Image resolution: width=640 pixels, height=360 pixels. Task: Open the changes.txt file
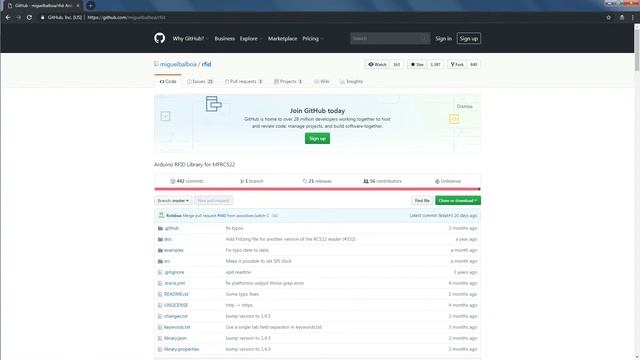[x=176, y=316]
